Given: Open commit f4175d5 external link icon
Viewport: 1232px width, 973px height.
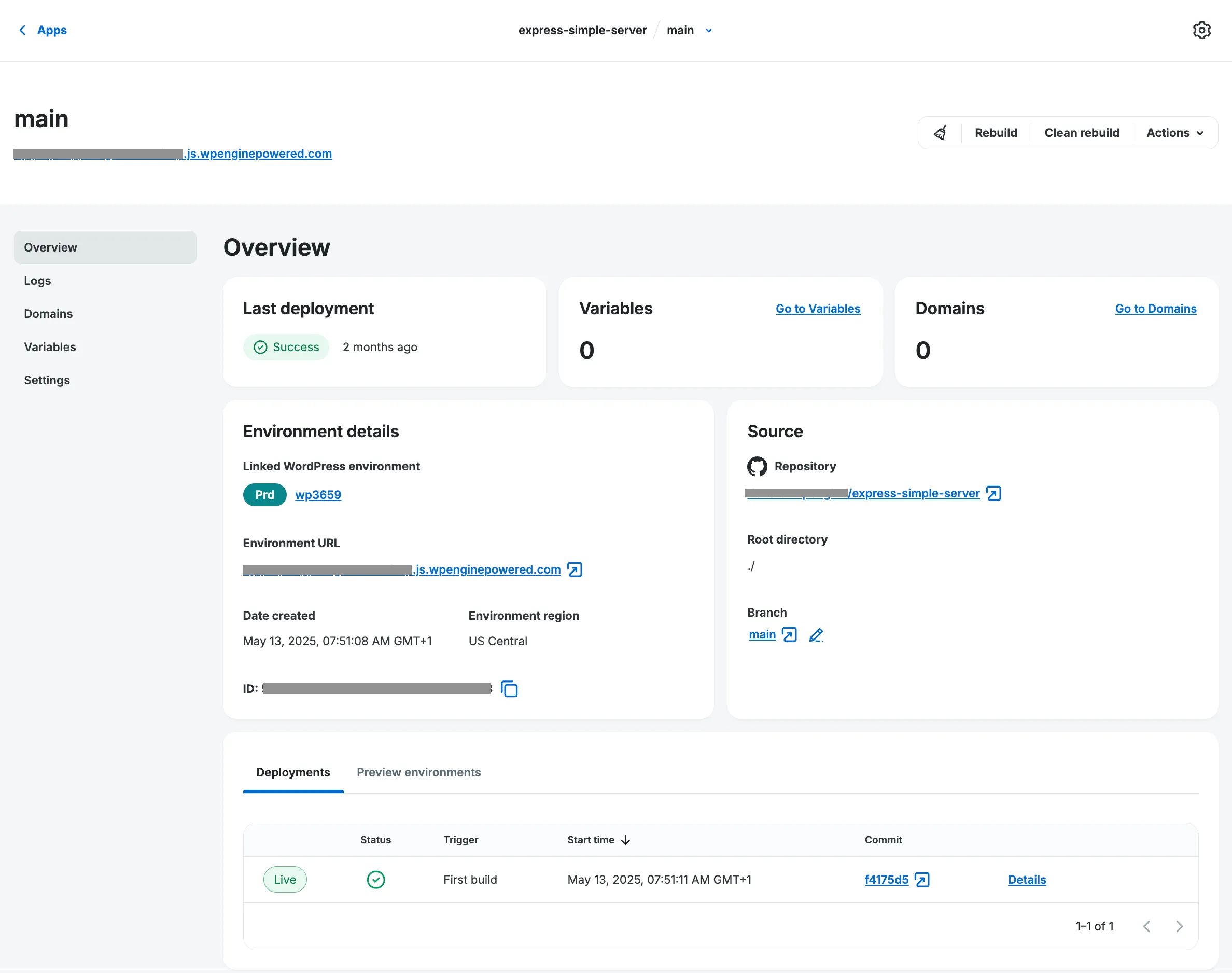Looking at the screenshot, I should (x=922, y=880).
